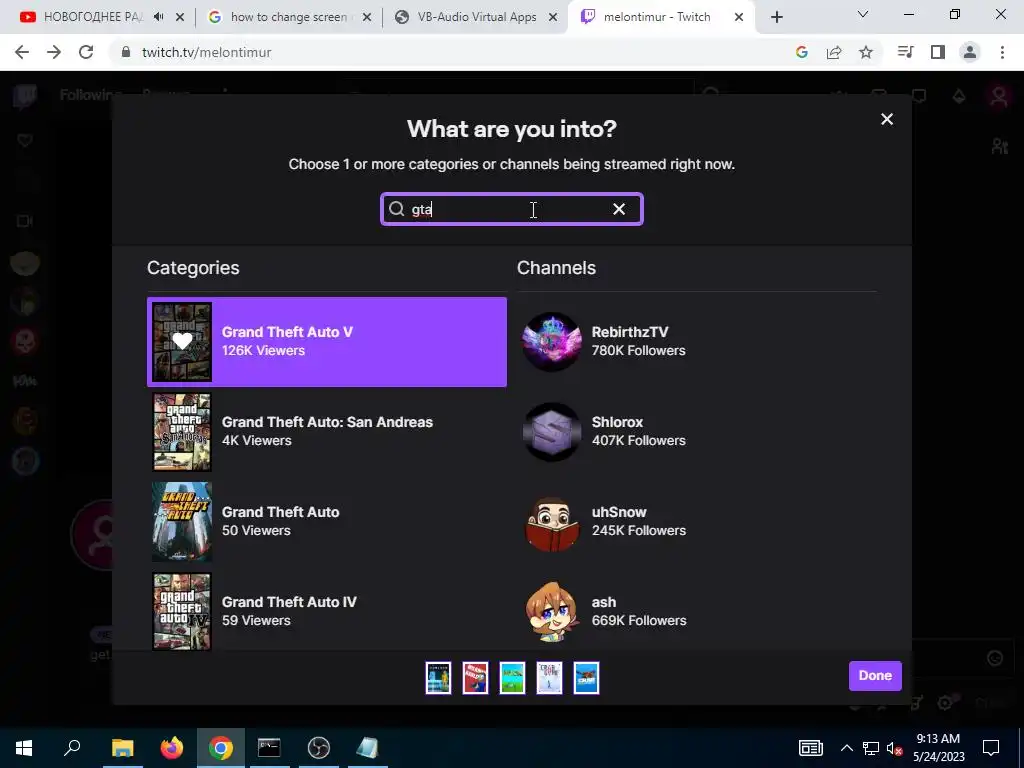
Task: Open volume control in system tray
Action: (893, 748)
